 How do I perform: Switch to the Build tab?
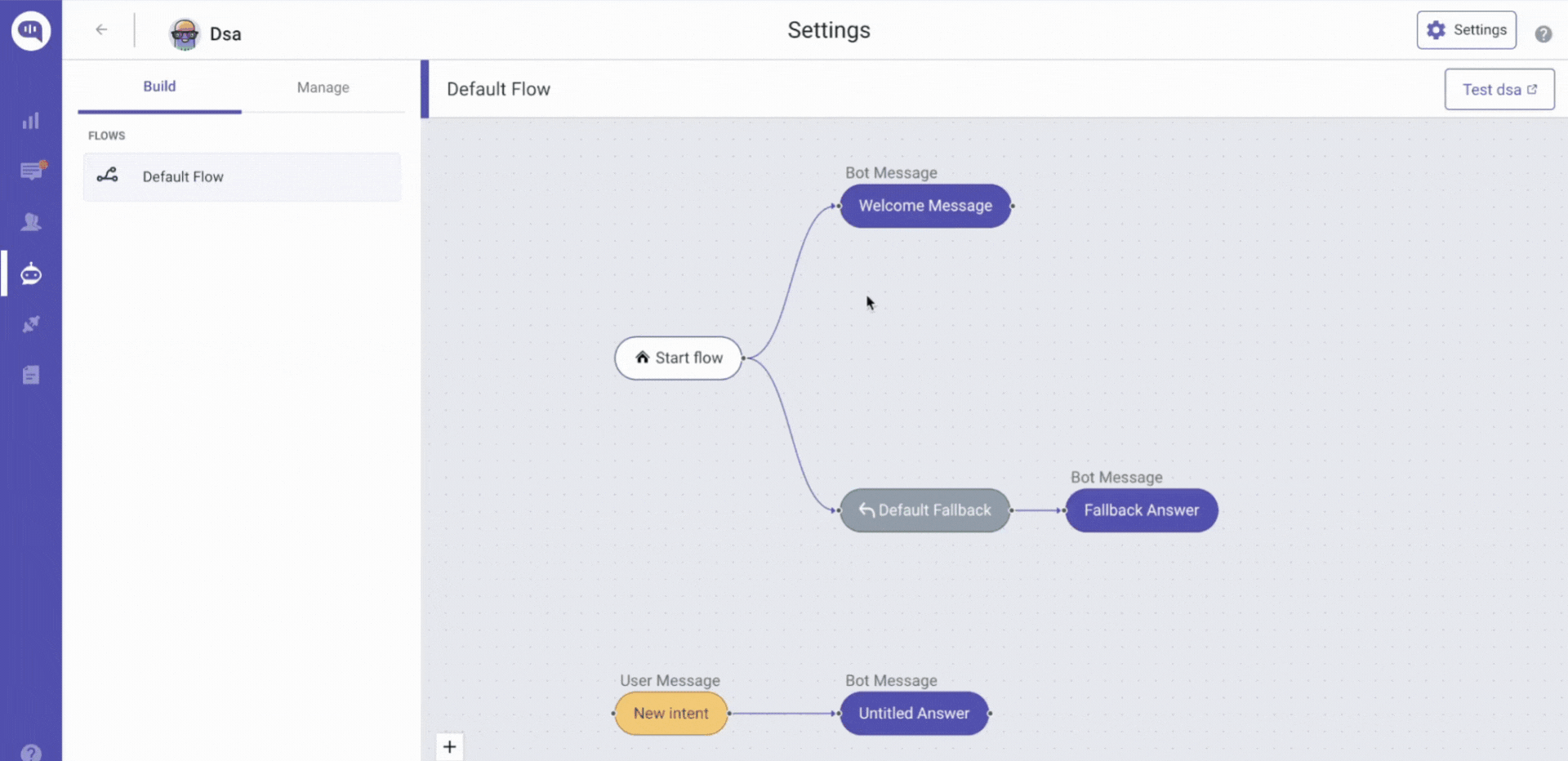(159, 87)
